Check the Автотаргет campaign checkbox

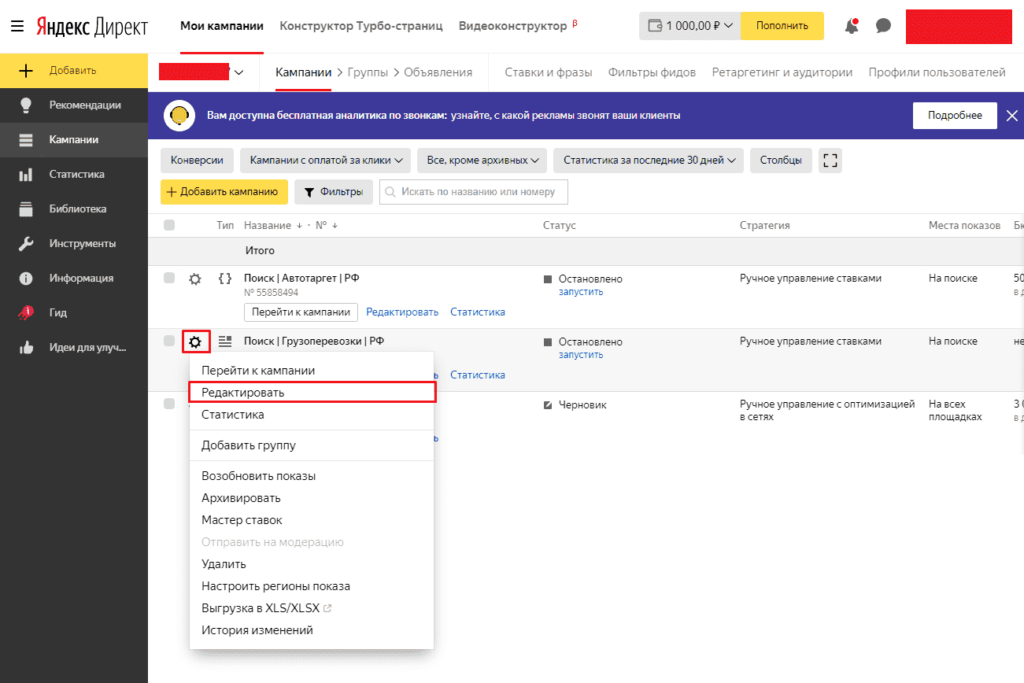coord(169,278)
